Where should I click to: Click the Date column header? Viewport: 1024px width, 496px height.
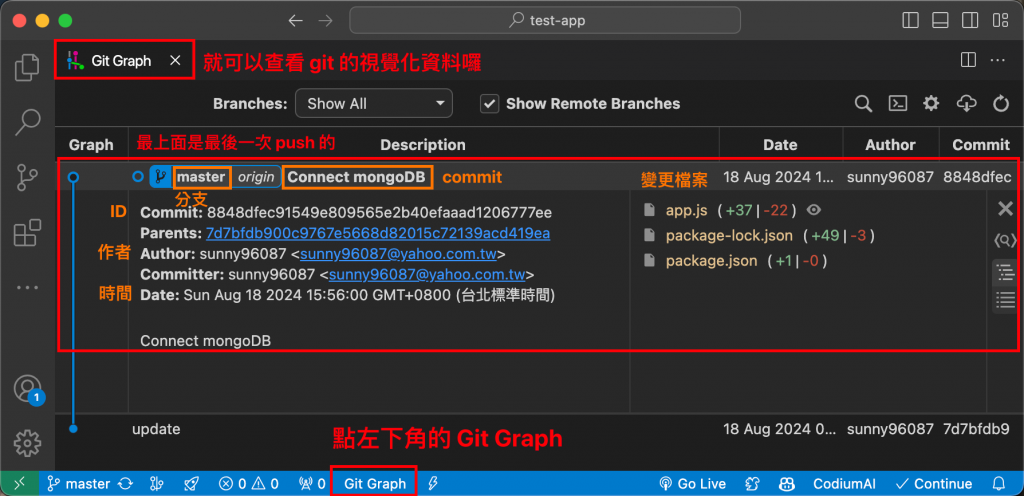pyautogui.click(x=780, y=145)
